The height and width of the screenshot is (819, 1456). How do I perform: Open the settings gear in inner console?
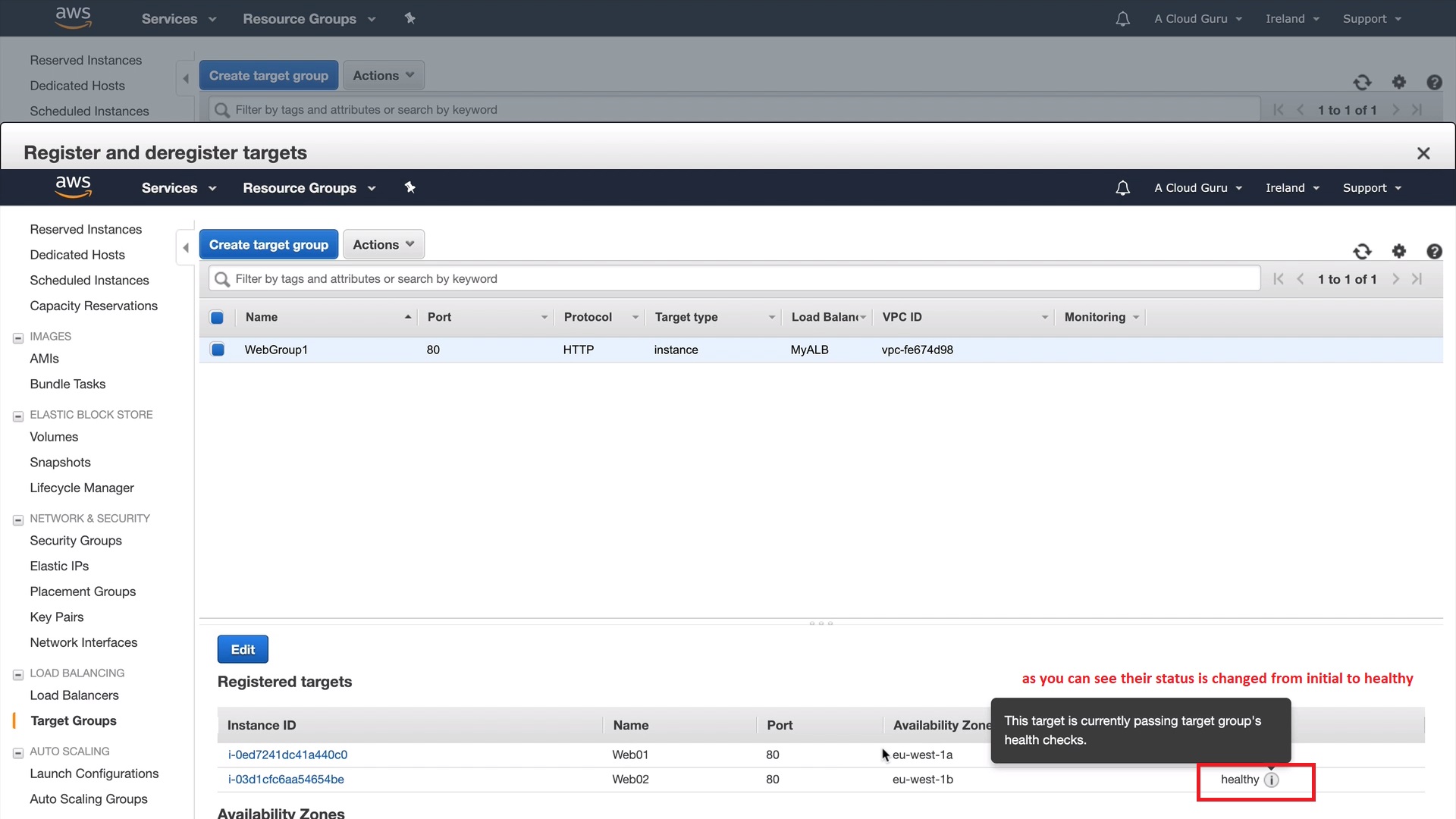point(1398,251)
